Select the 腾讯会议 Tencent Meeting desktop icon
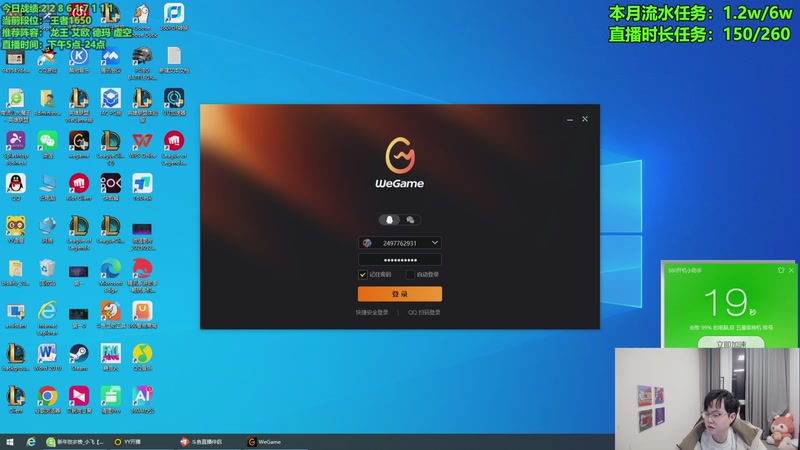Image resolution: width=800 pixels, height=450 pixels. click(111, 60)
